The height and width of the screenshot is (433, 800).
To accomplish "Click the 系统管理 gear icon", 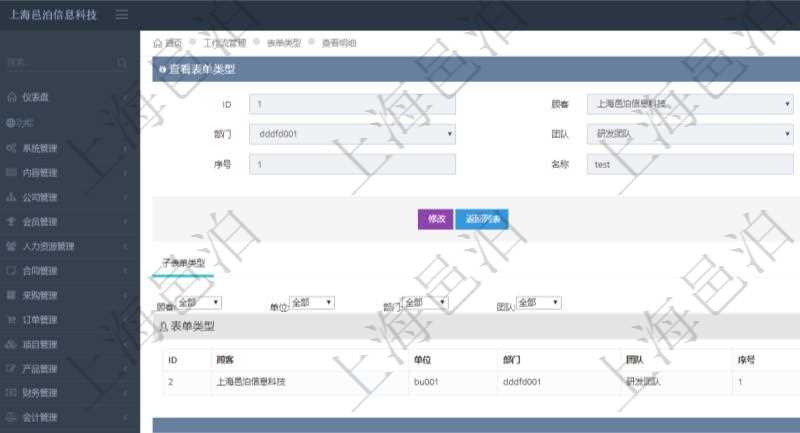I will (x=12, y=148).
